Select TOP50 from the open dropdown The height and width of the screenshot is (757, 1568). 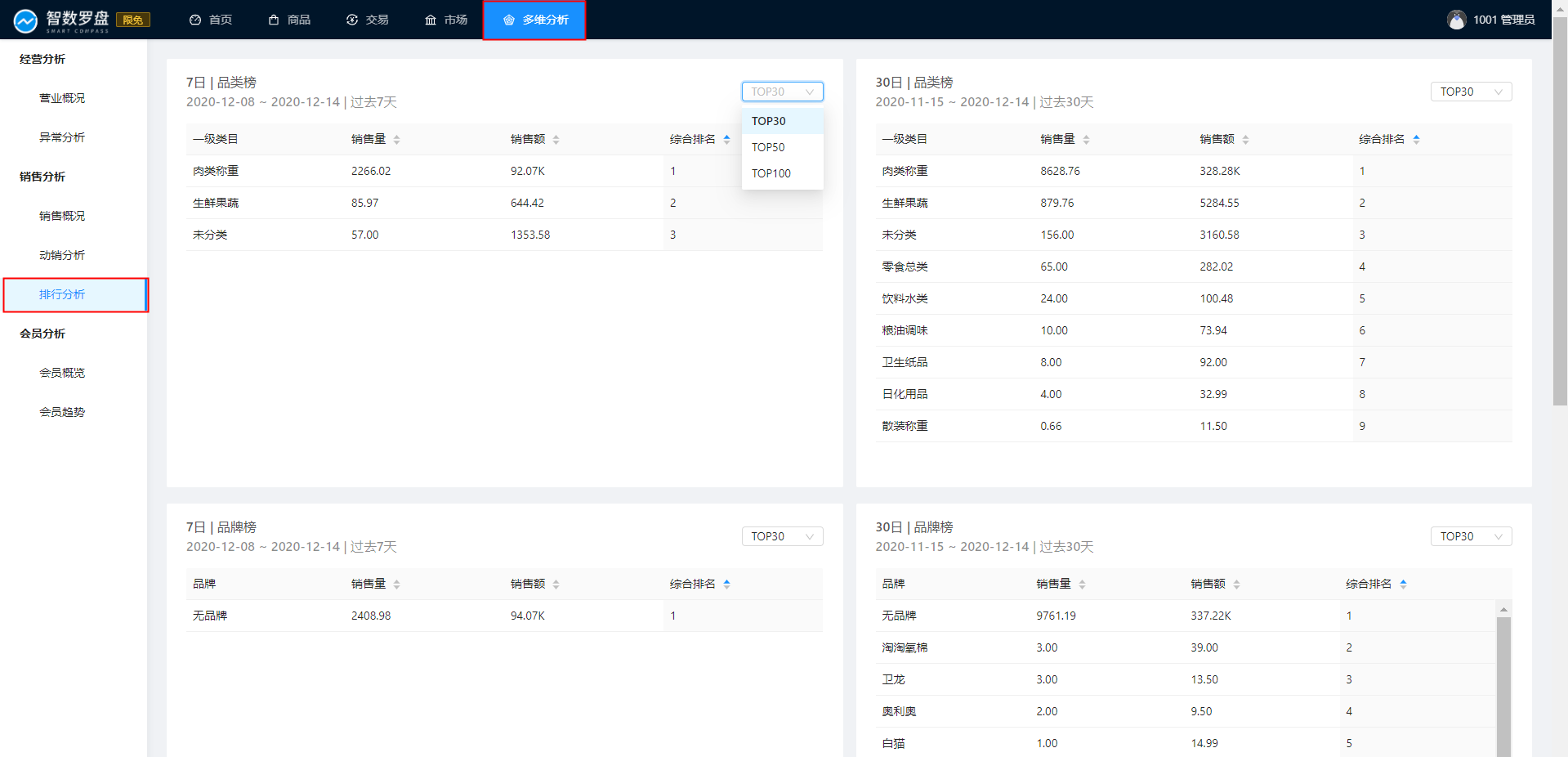pyautogui.click(x=768, y=147)
